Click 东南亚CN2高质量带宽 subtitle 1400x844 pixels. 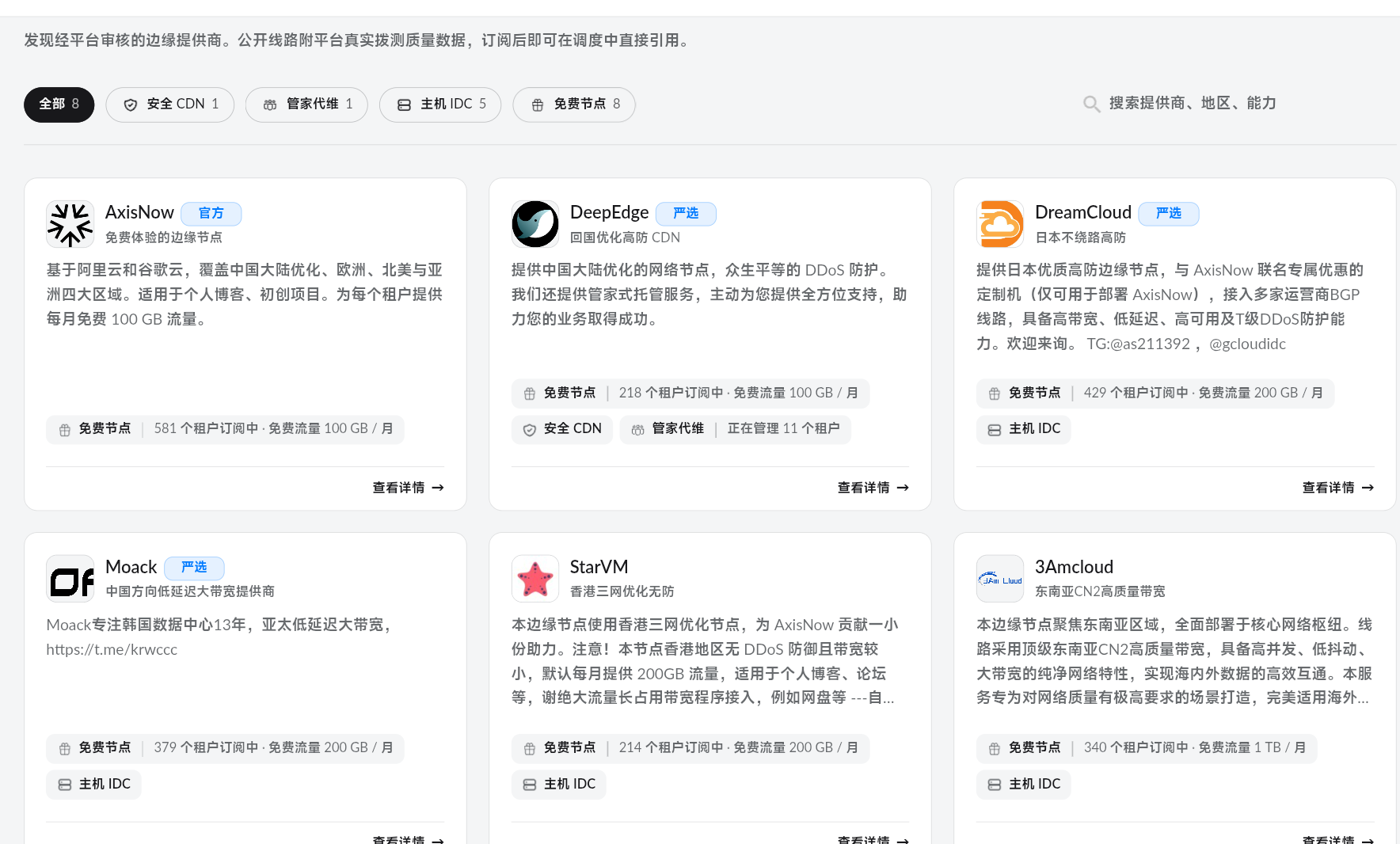coord(1100,591)
